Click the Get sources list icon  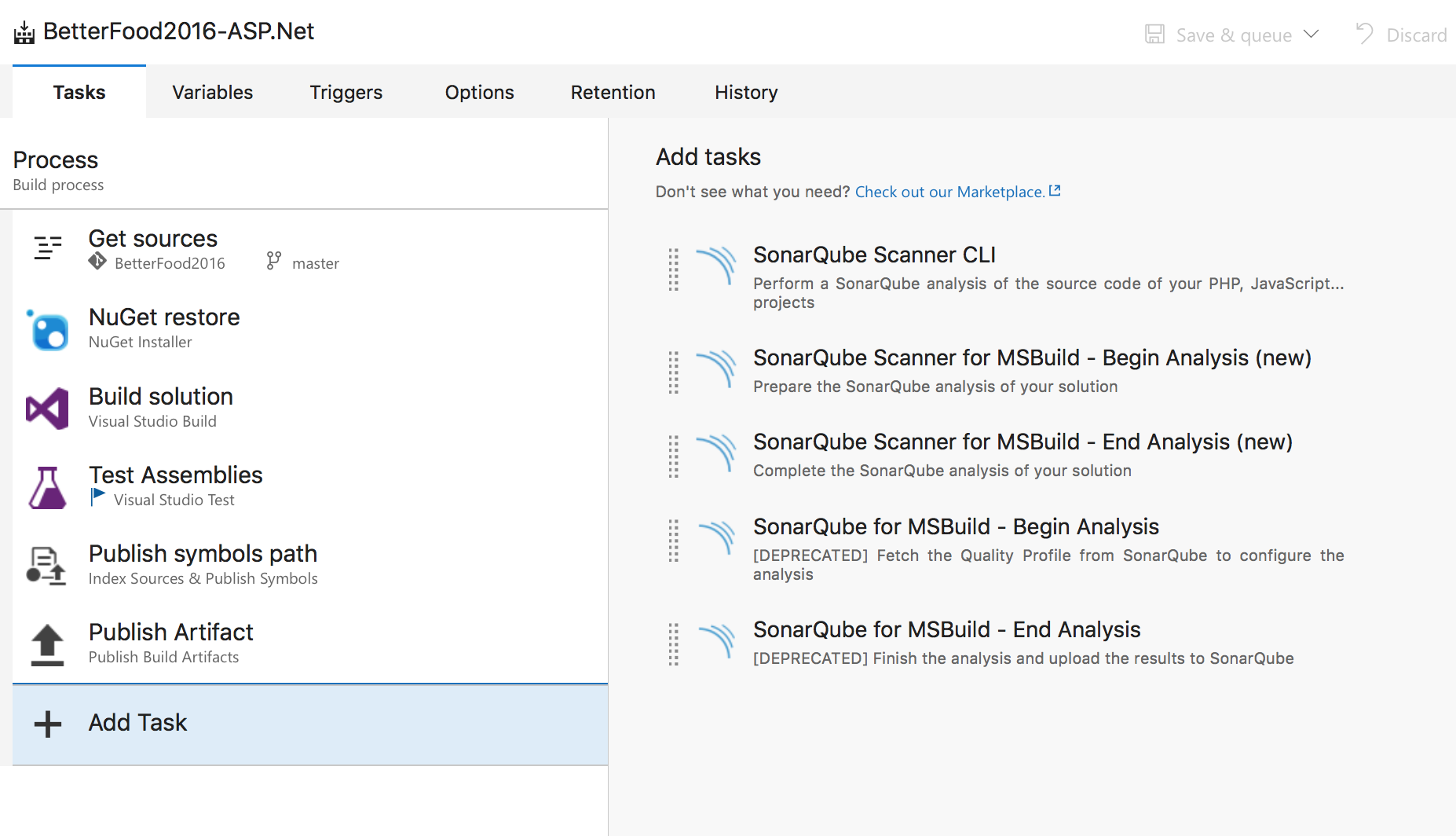(x=48, y=247)
